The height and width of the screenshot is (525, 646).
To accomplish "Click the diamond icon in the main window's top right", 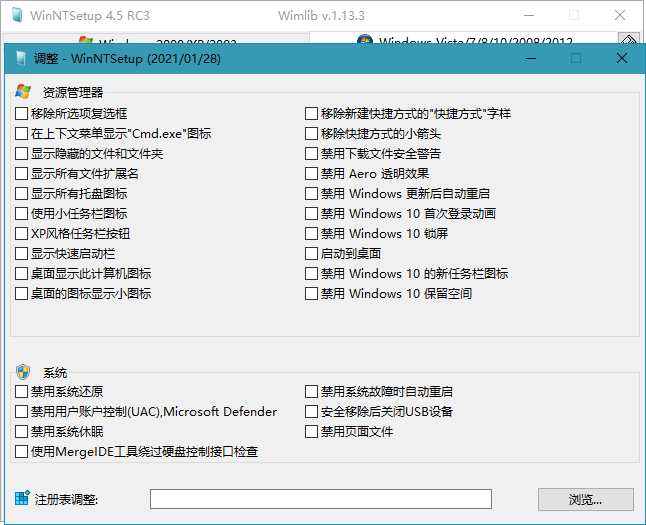I will point(629,40).
